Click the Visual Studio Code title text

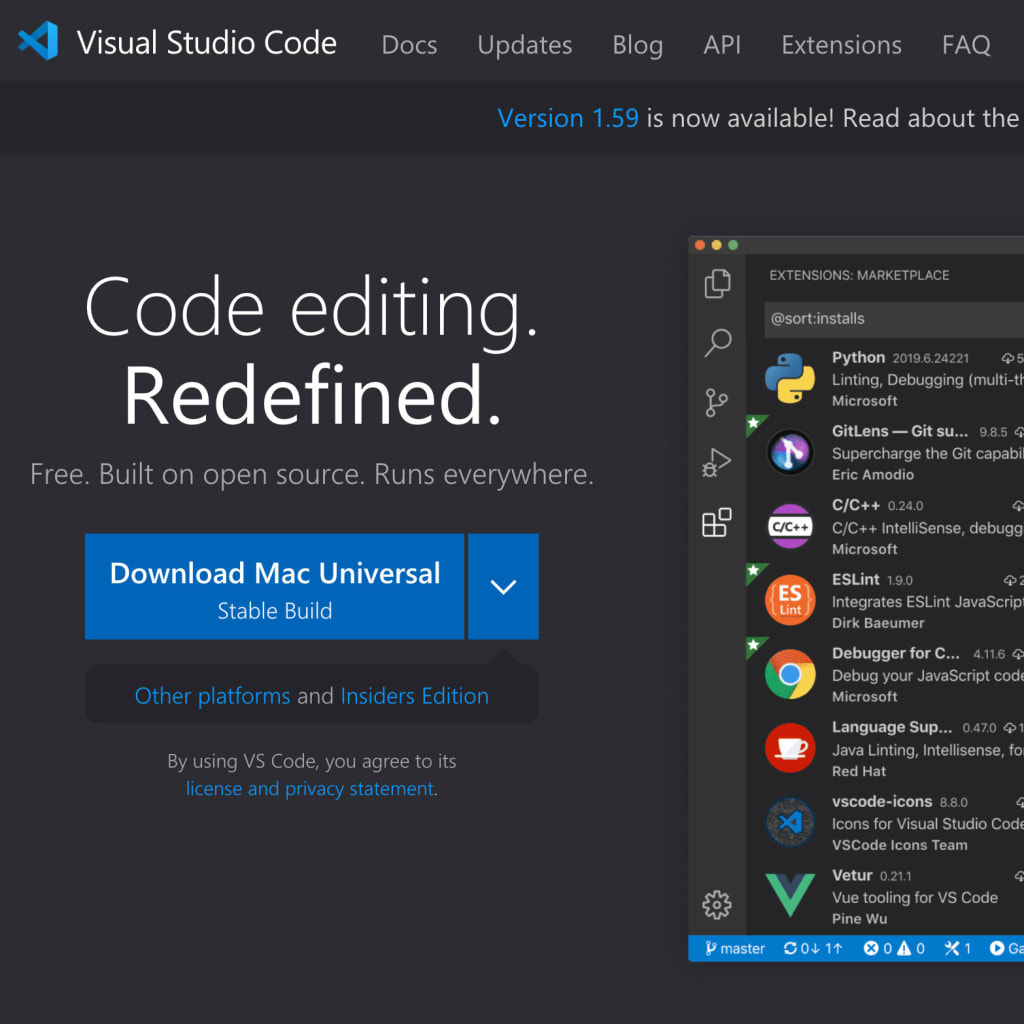206,42
